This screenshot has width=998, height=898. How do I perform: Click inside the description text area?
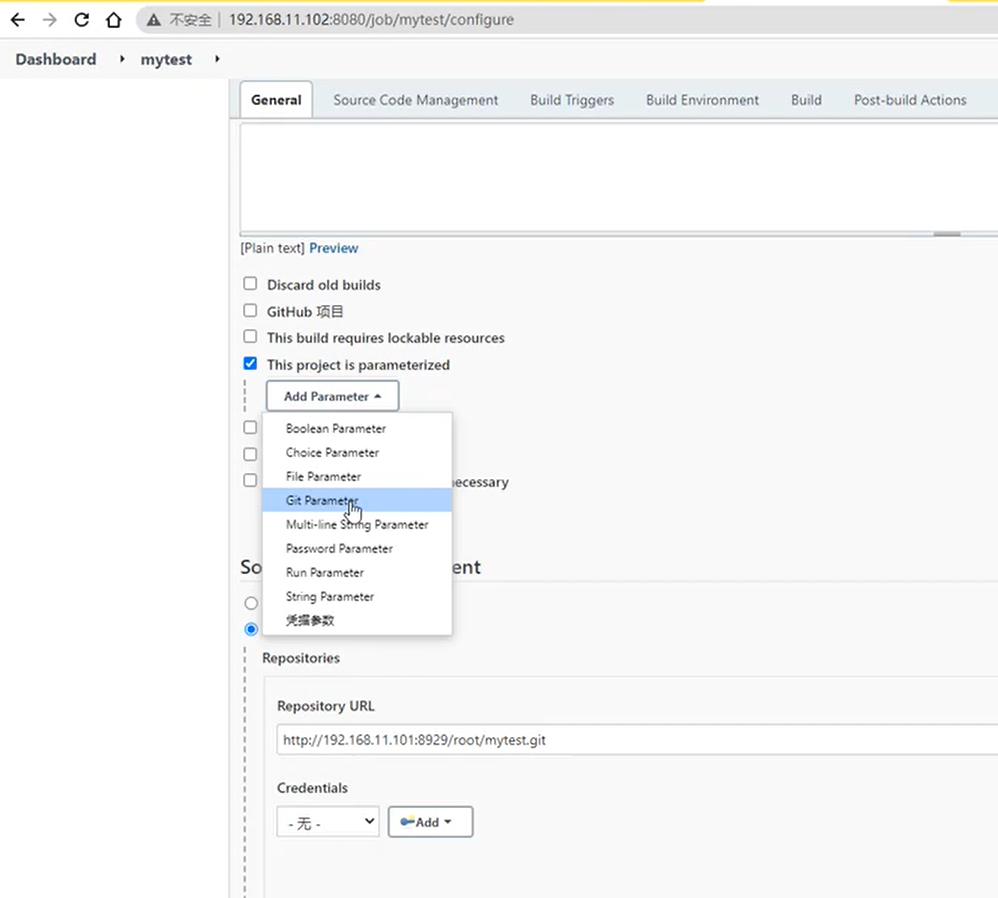coord(619,176)
